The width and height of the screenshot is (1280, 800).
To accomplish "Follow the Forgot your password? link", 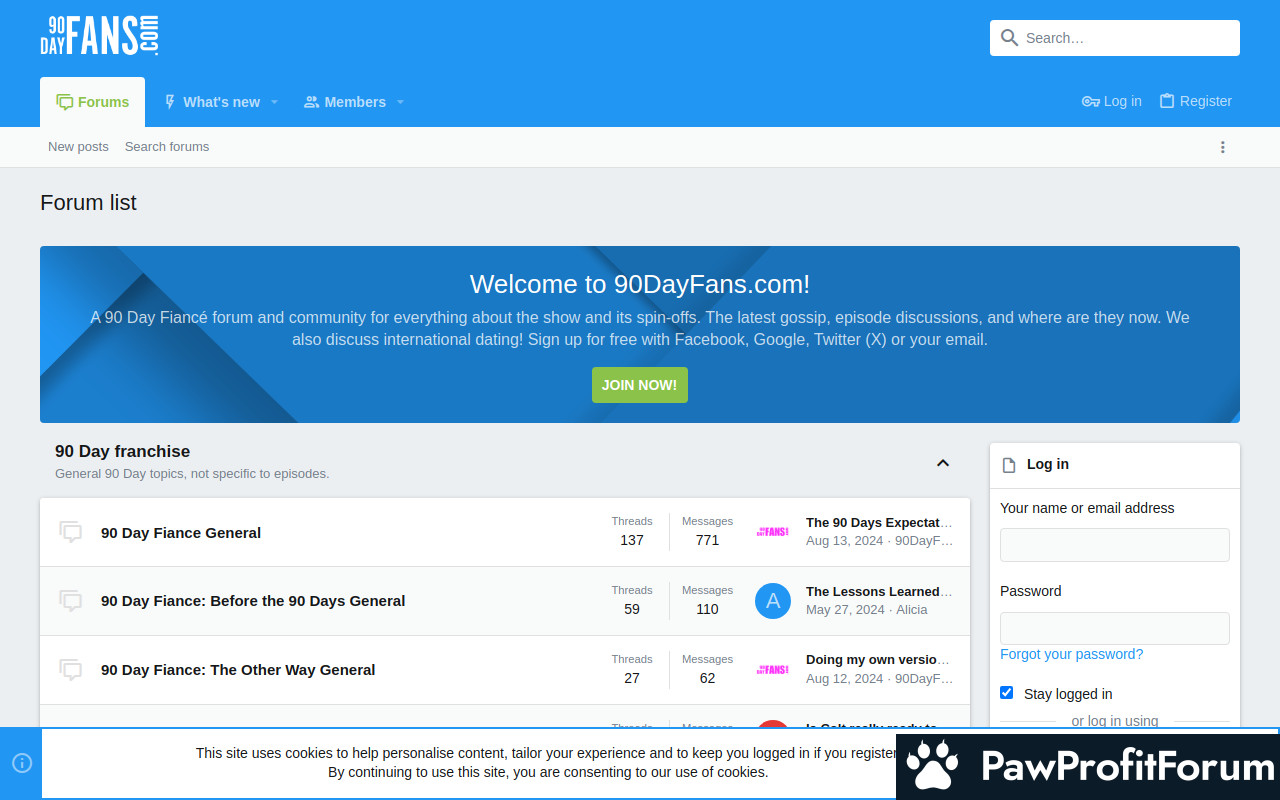I will pyautogui.click(x=1071, y=654).
